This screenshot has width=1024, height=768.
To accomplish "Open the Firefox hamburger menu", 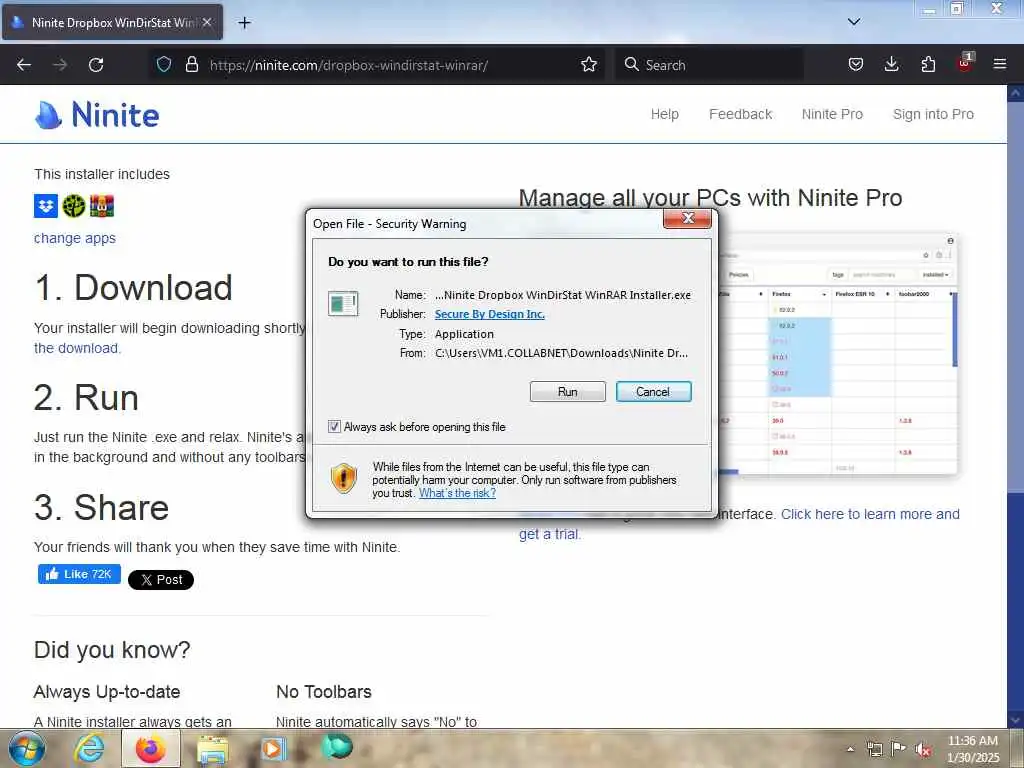I will (x=1000, y=64).
